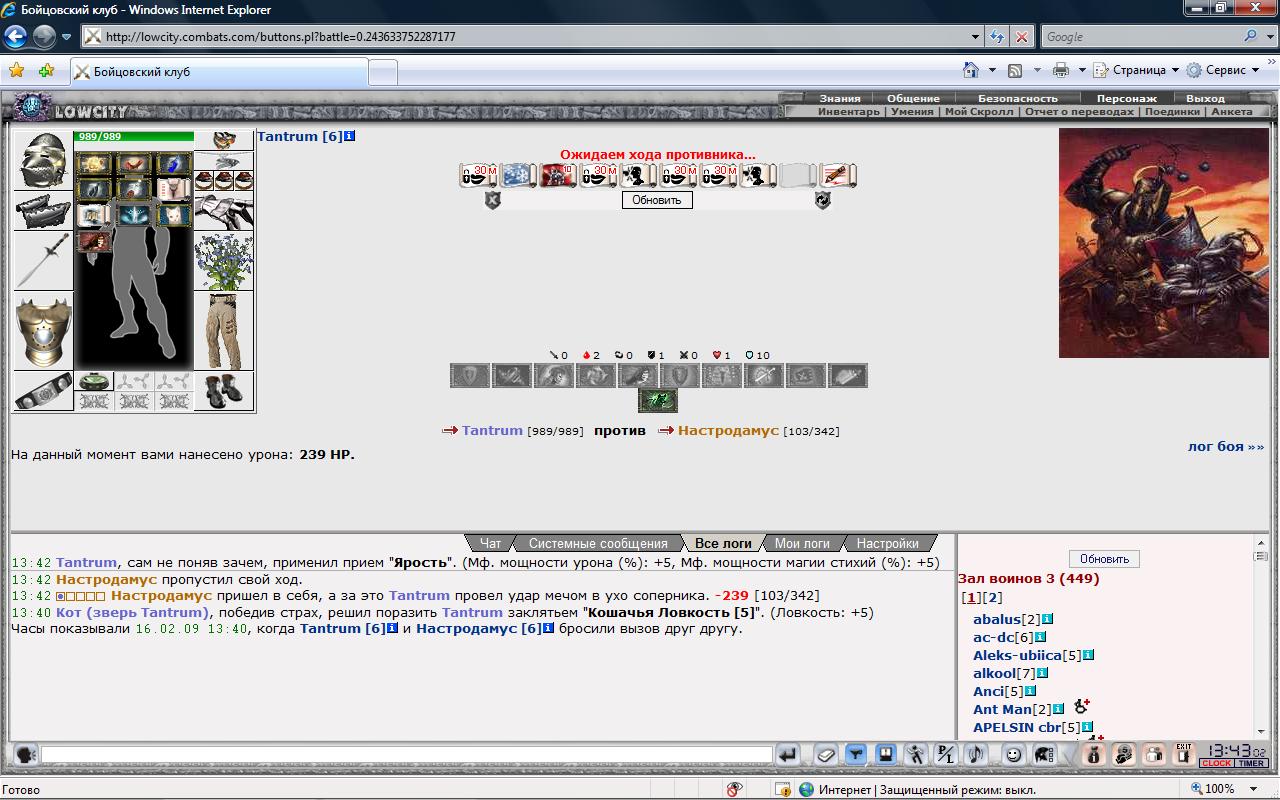Click the running man icon in the bottom toolbar

click(x=915, y=754)
